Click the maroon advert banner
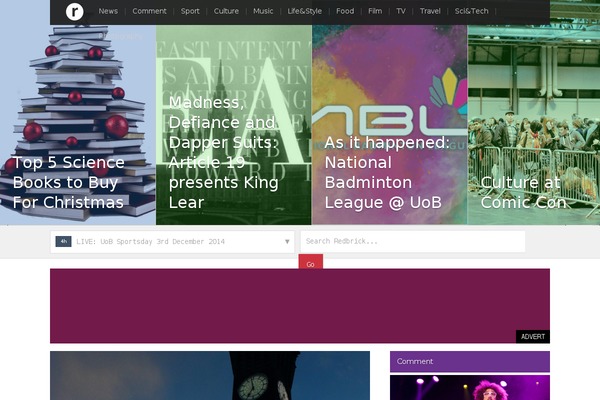The image size is (600, 400). [300, 306]
